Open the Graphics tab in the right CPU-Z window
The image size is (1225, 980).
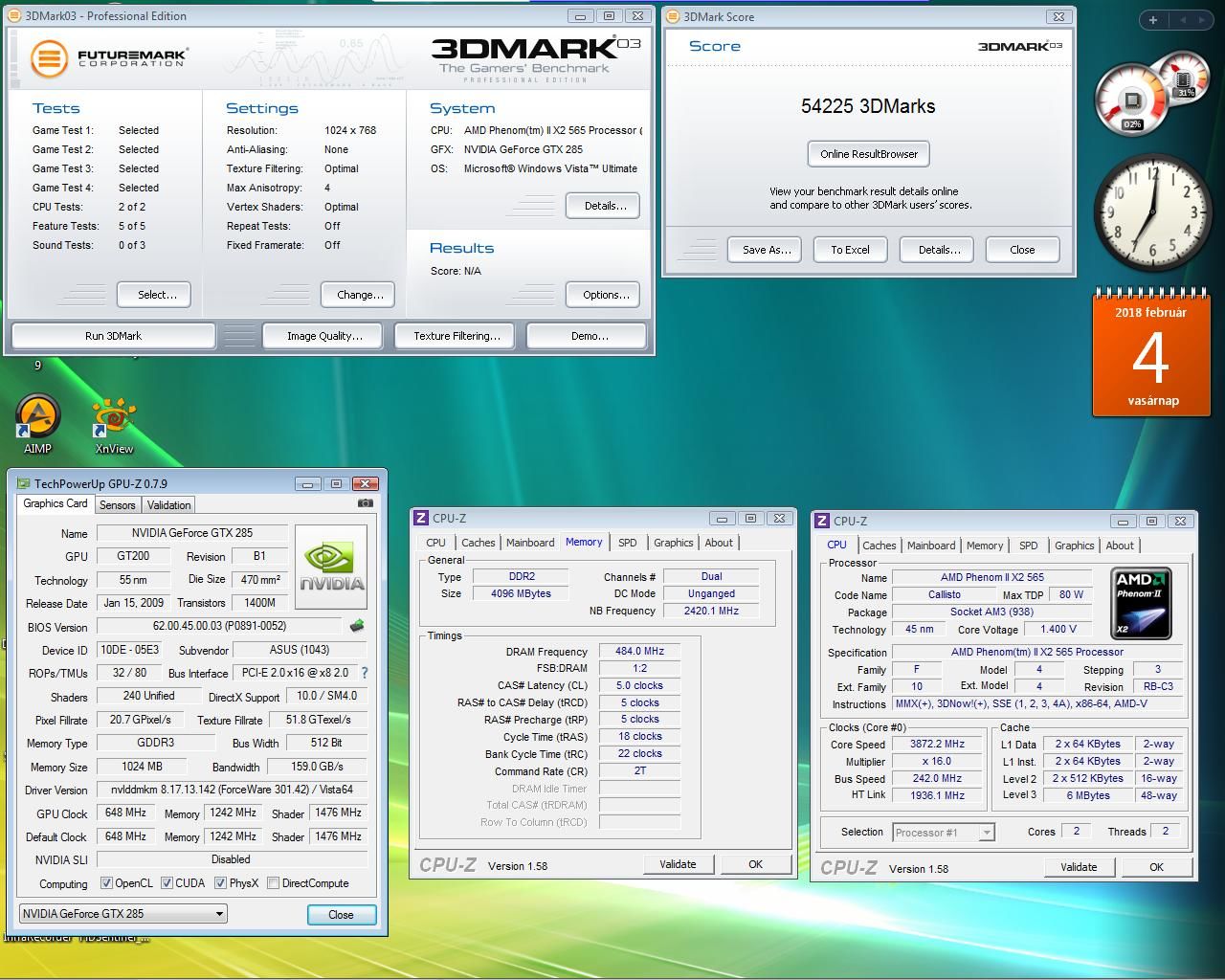(1074, 546)
